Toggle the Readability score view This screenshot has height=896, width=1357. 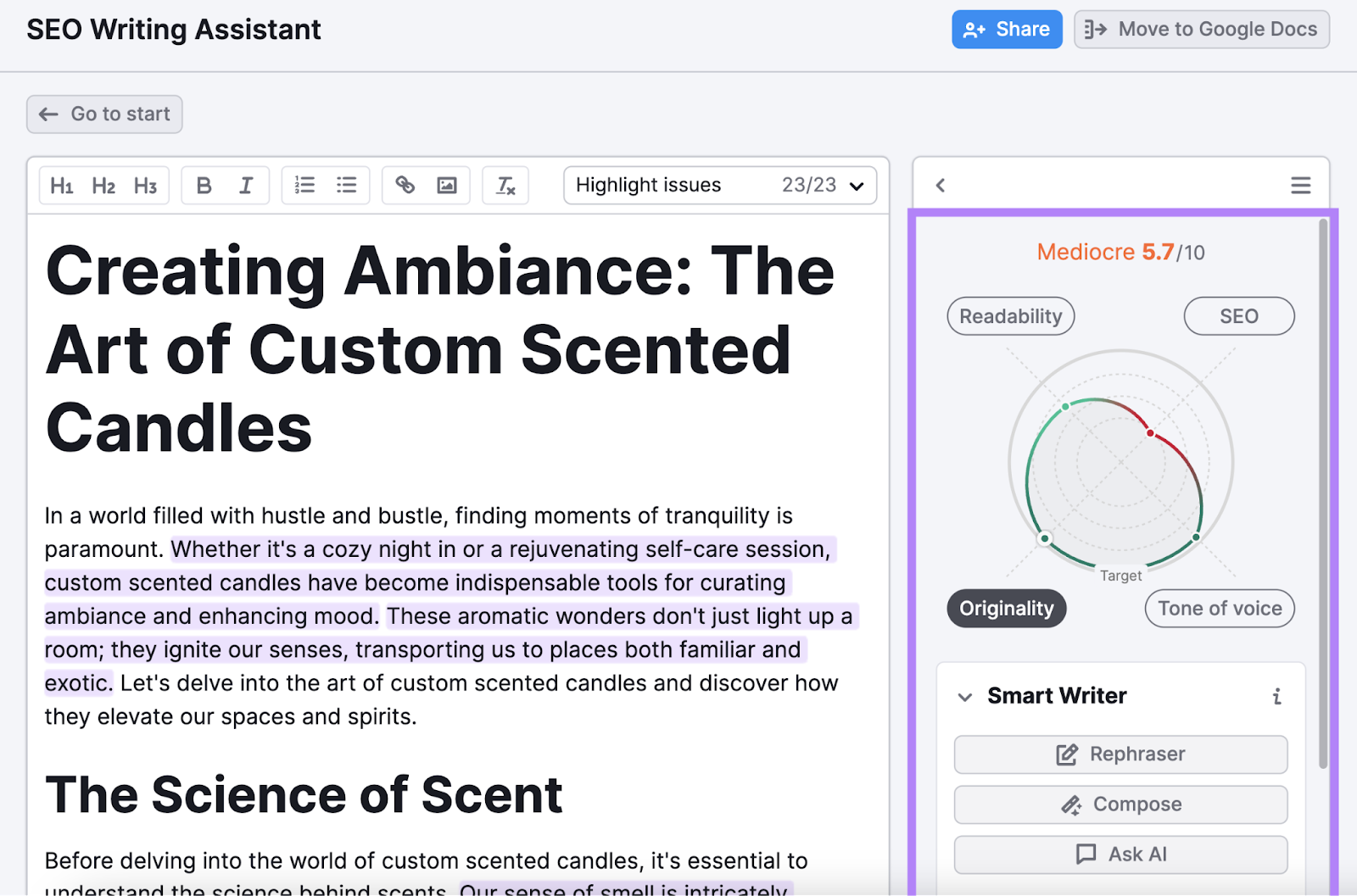click(x=1010, y=315)
